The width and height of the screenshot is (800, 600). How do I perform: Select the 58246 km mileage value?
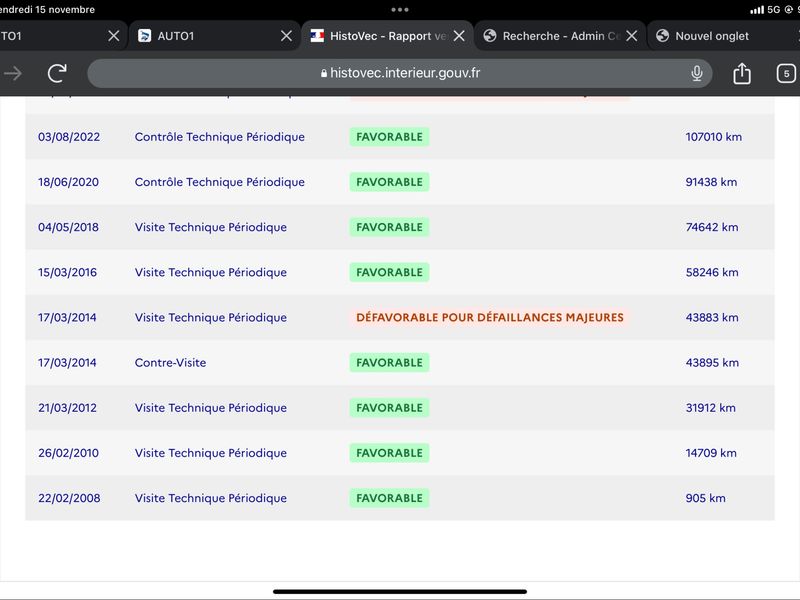(x=712, y=272)
